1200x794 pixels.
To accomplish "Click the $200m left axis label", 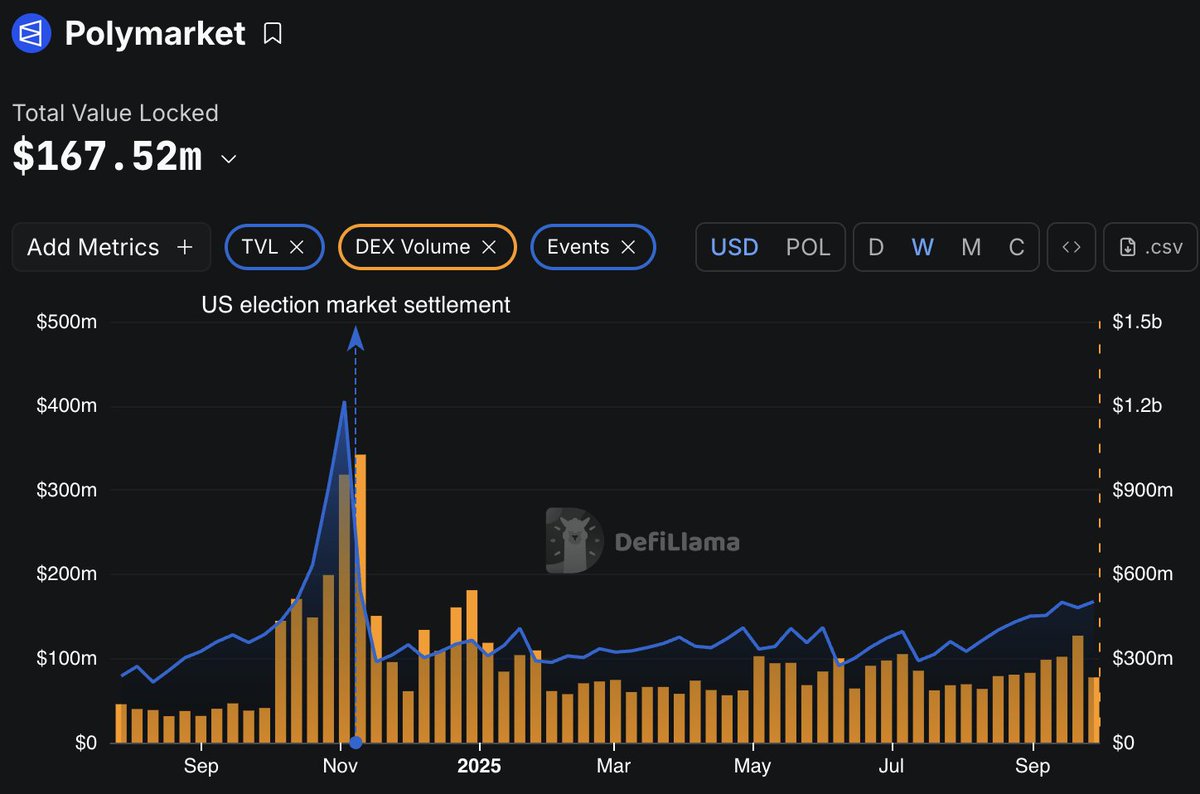I will (68, 574).
